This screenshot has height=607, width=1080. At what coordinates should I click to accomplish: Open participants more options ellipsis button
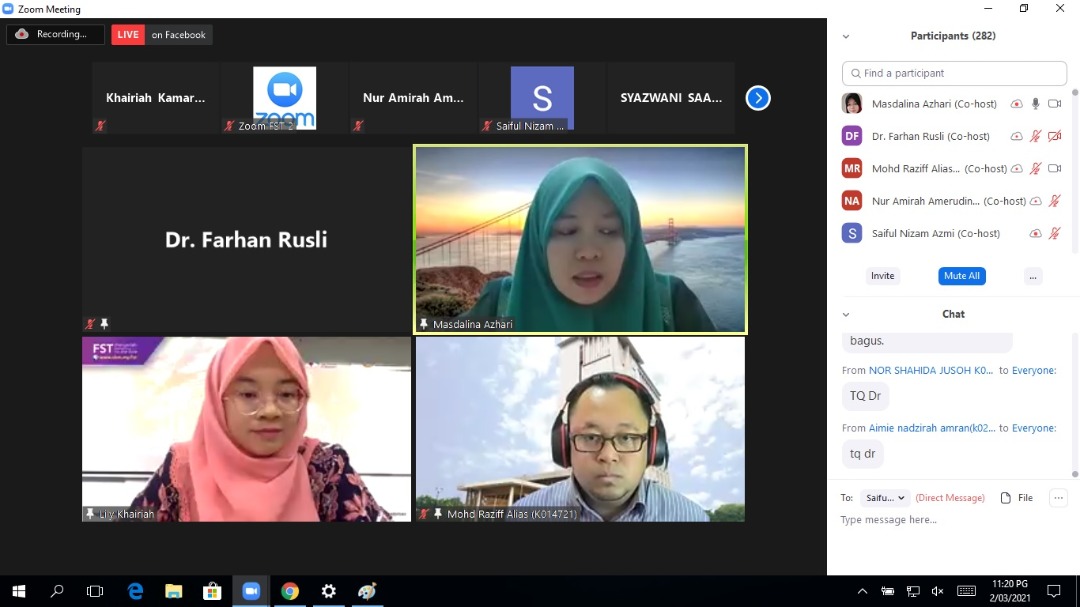[x=1033, y=276]
